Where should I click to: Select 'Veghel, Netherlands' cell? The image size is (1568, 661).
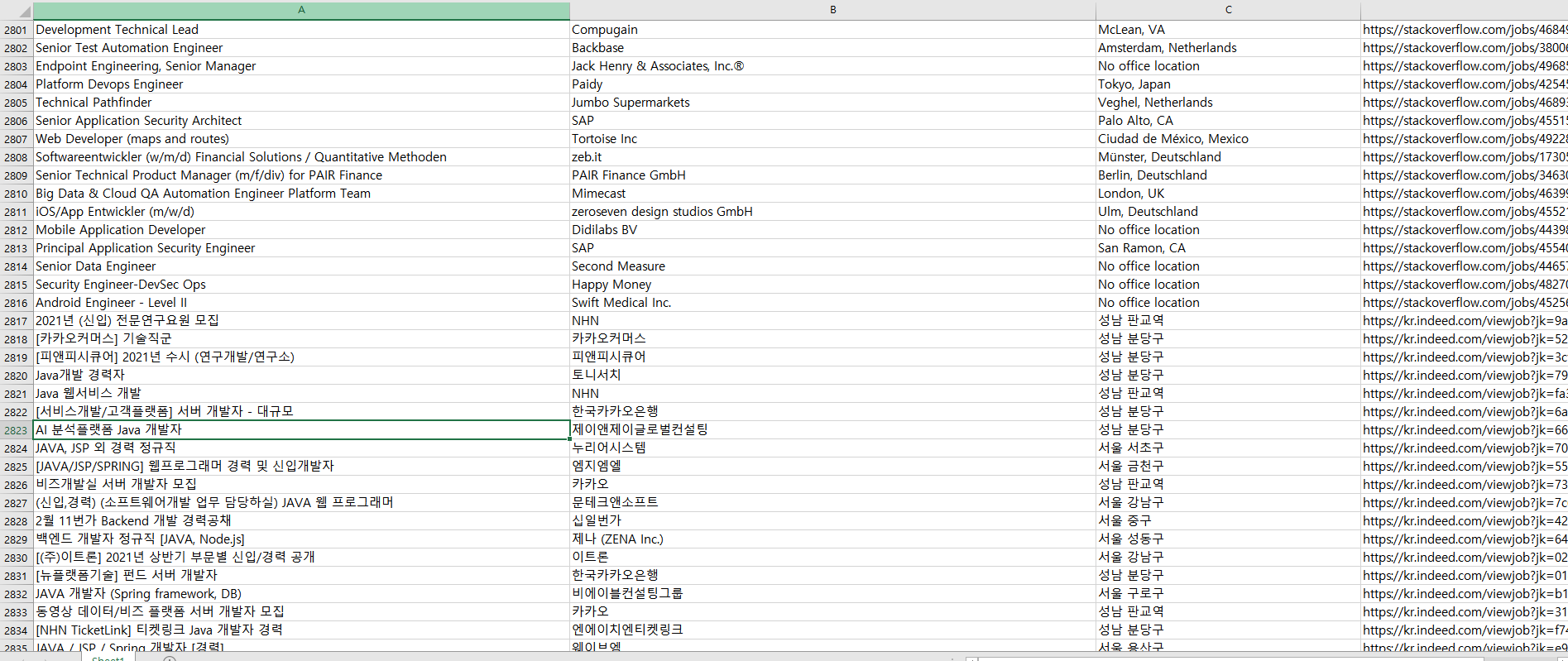pyautogui.click(x=1228, y=103)
